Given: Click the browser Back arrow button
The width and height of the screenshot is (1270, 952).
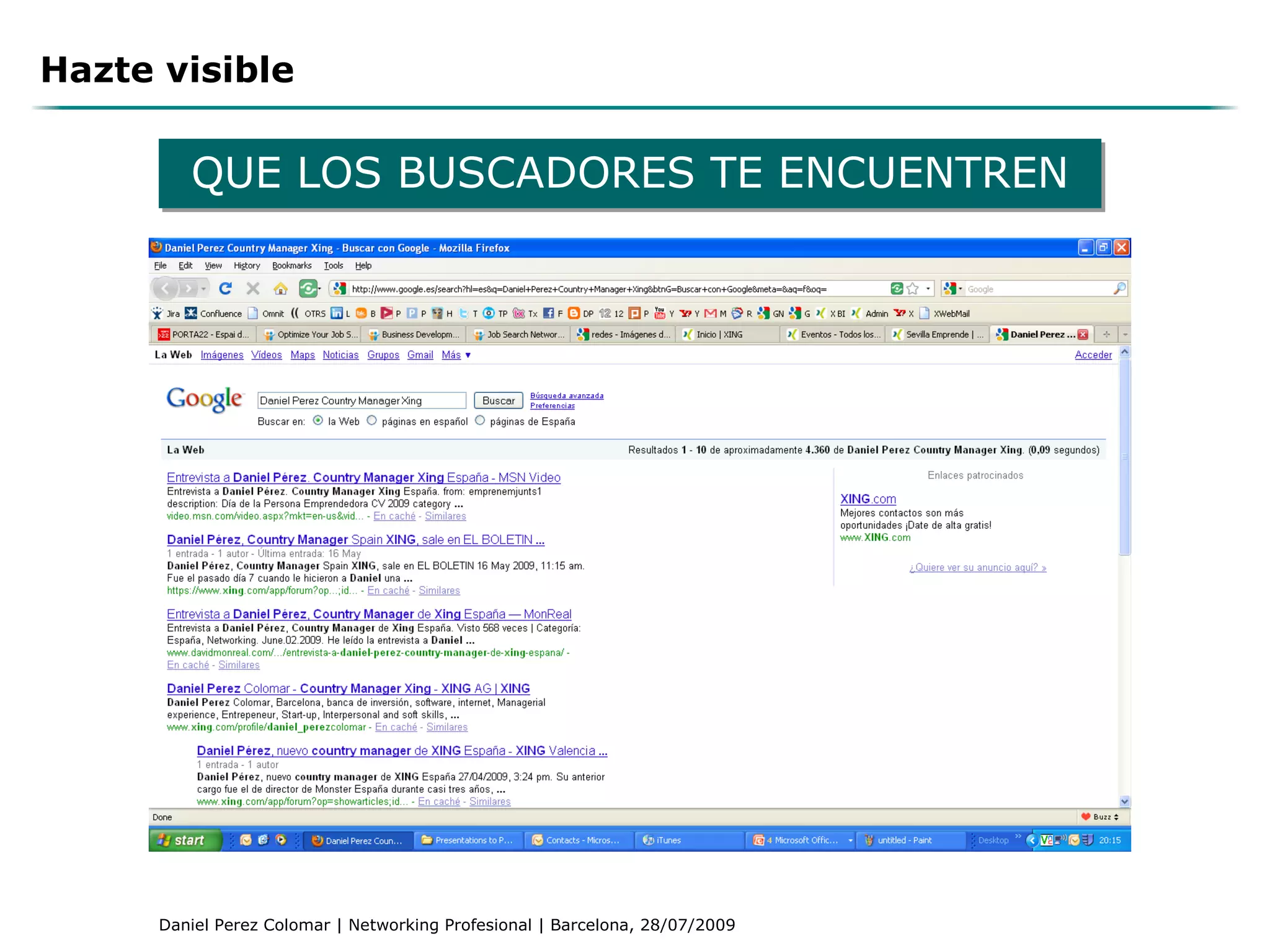Looking at the screenshot, I should 166,289.
